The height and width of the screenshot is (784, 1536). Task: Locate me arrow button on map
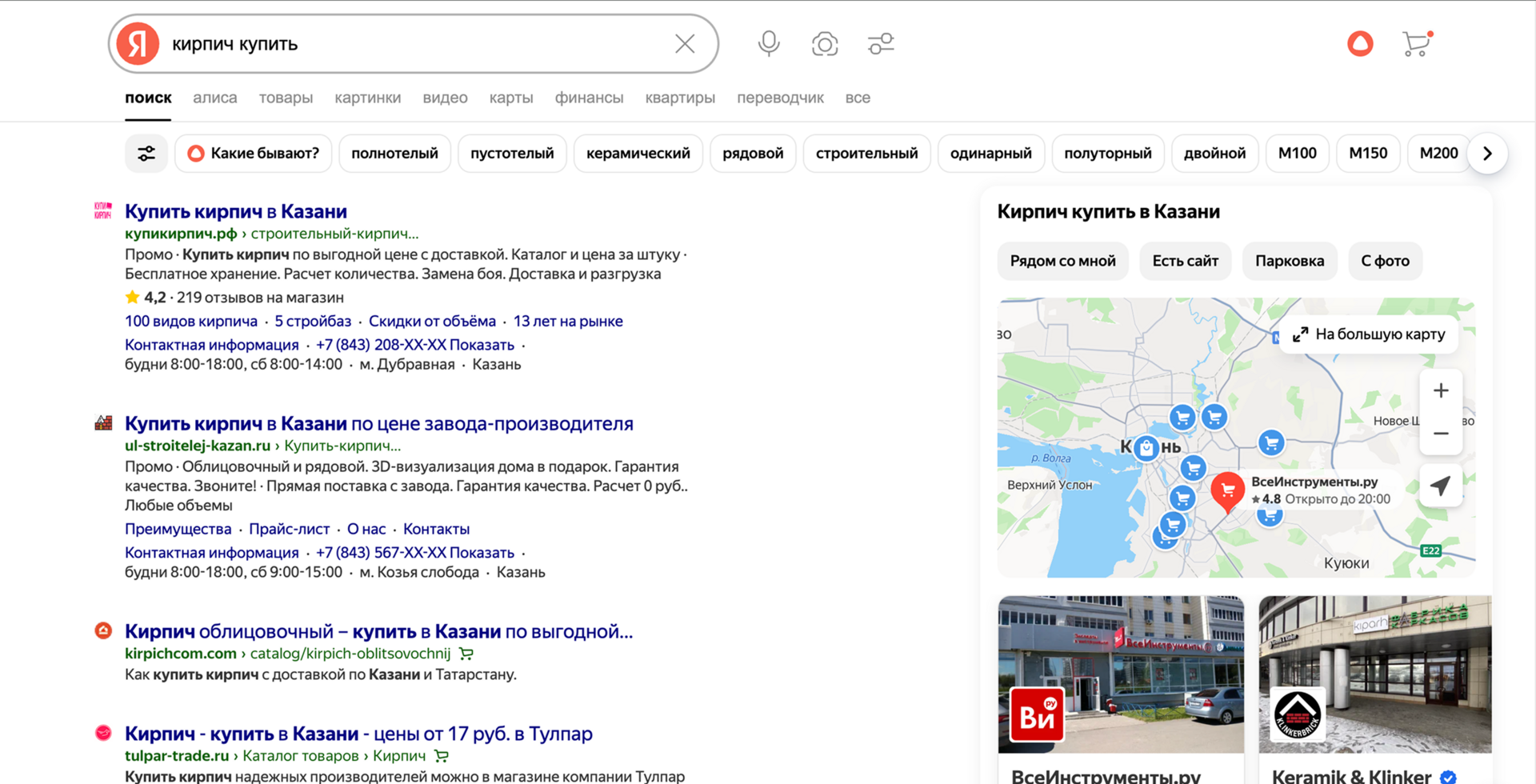[1441, 485]
